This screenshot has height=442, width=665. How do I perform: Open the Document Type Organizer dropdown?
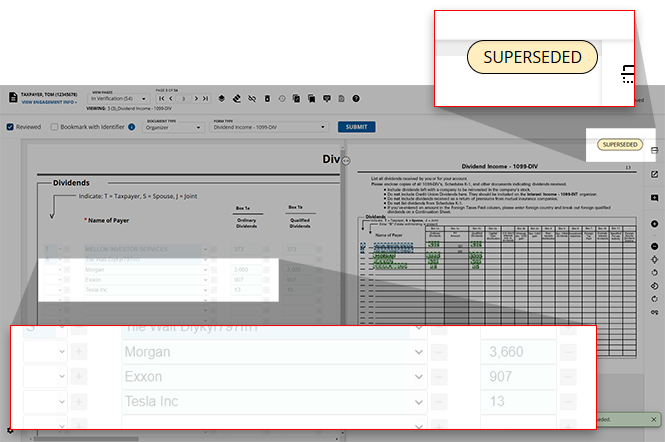coord(173,127)
